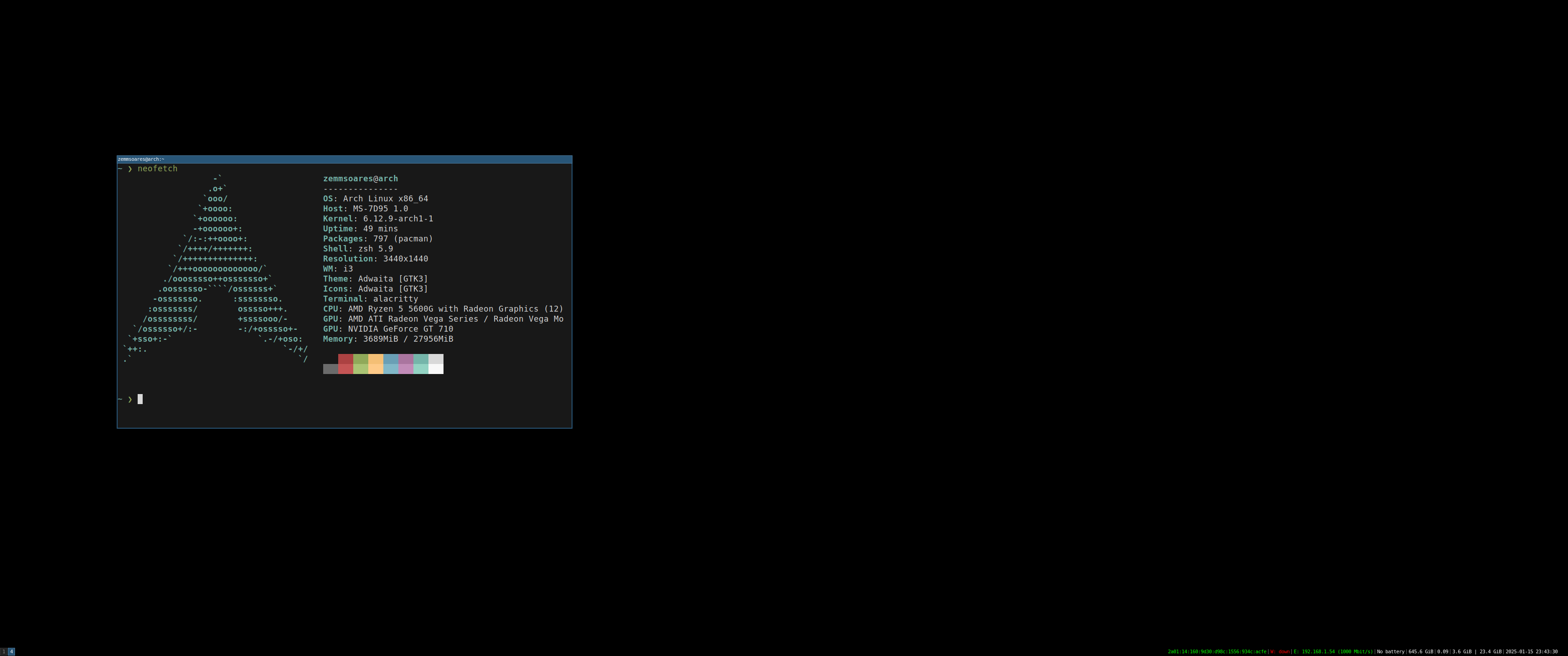
Task: Select the active workspace 4 button
Action: tap(11, 651)
